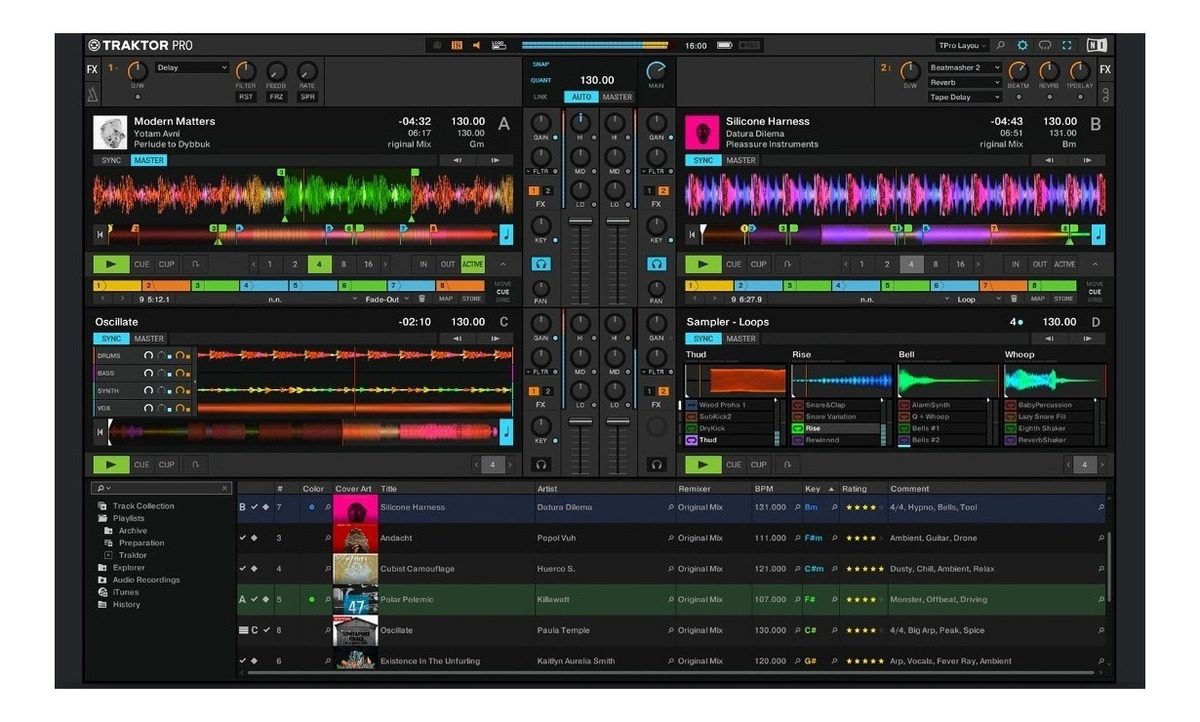Image resolution: width=1200 pixels, height=722 pixels.
Task: Play Deck A with green play button
Action: [x=111, y=265]
